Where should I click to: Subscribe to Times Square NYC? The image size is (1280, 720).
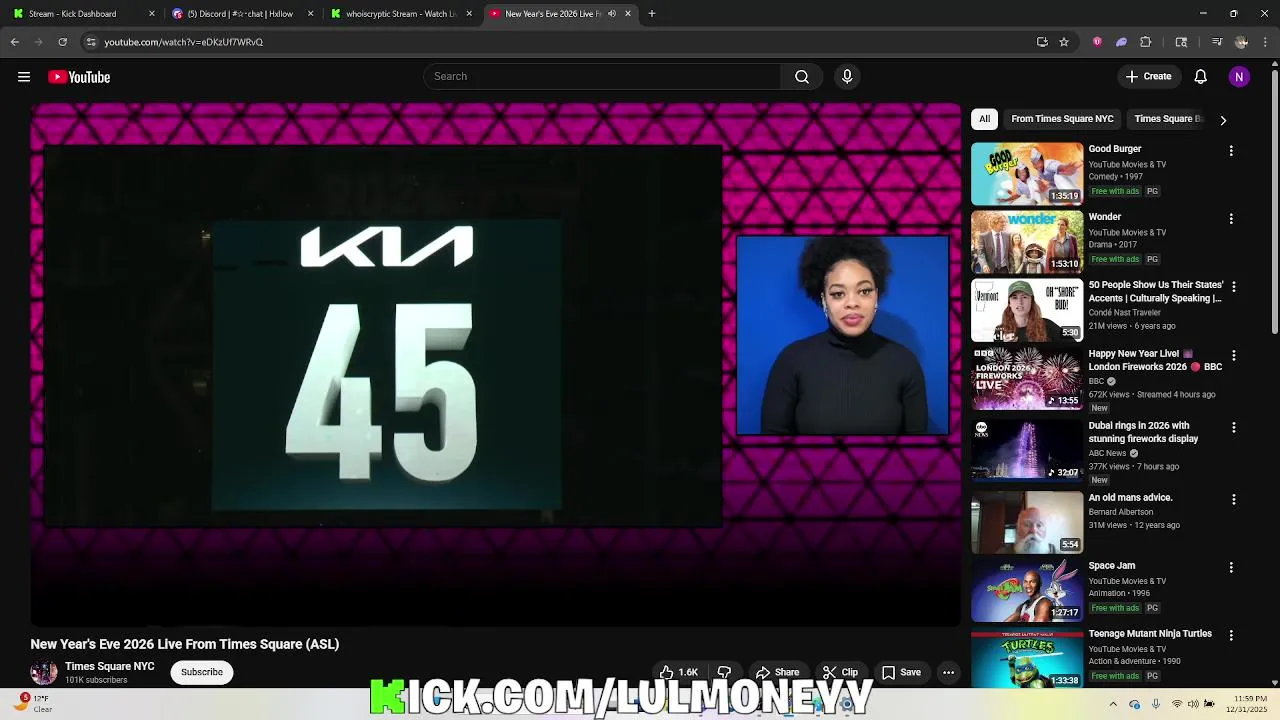click(202, 672)
